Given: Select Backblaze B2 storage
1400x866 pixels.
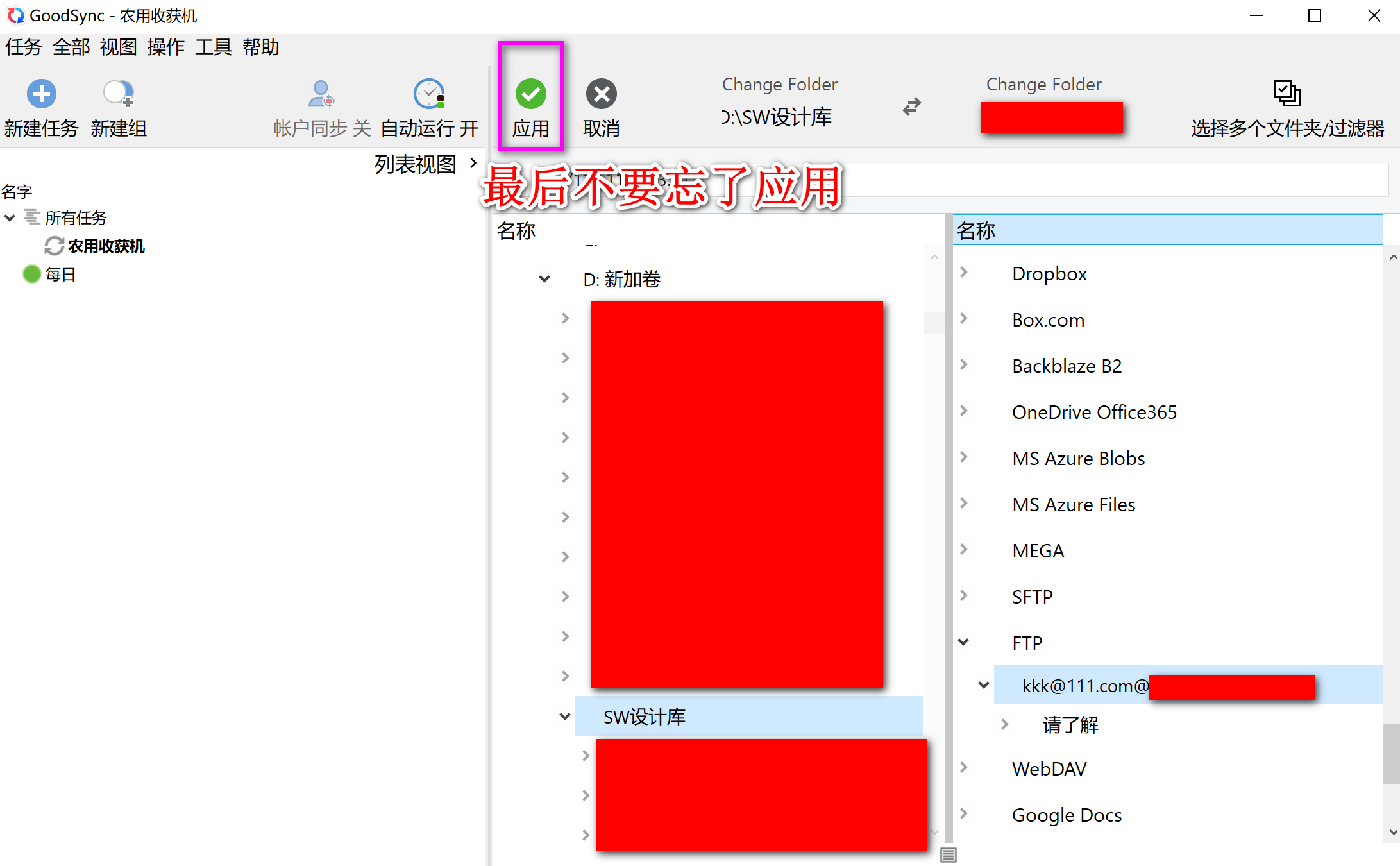Looking at the screenshot, I should [1067, 366].
